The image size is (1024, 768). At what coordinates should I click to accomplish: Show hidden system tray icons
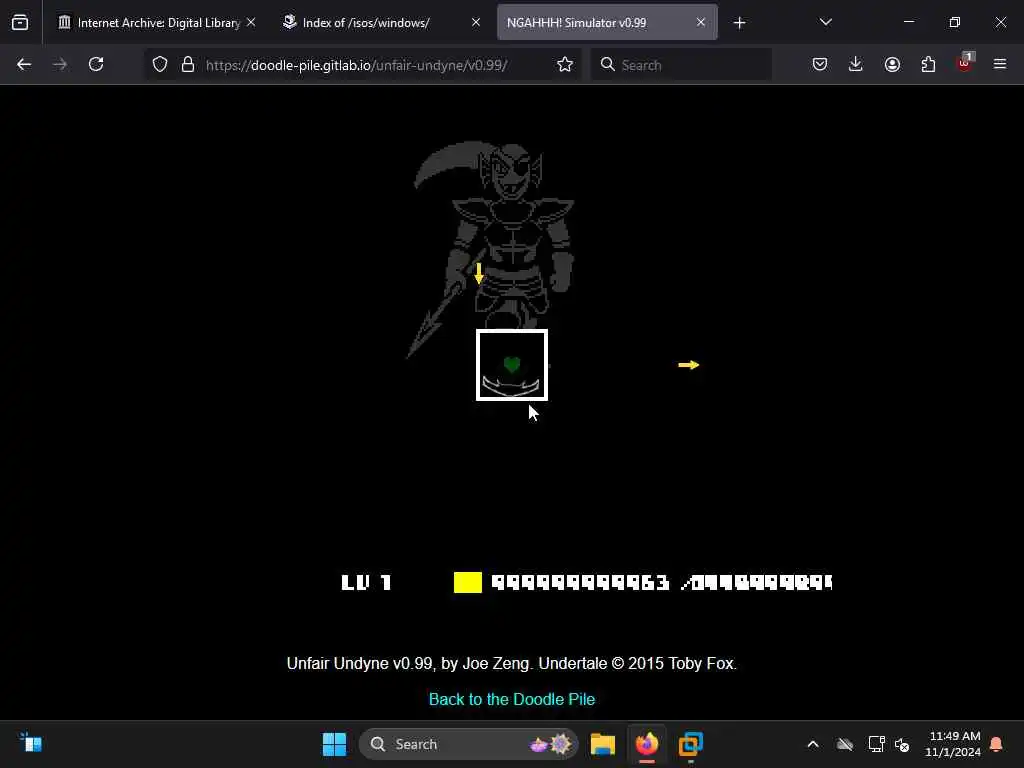click(x=813, y=744)
